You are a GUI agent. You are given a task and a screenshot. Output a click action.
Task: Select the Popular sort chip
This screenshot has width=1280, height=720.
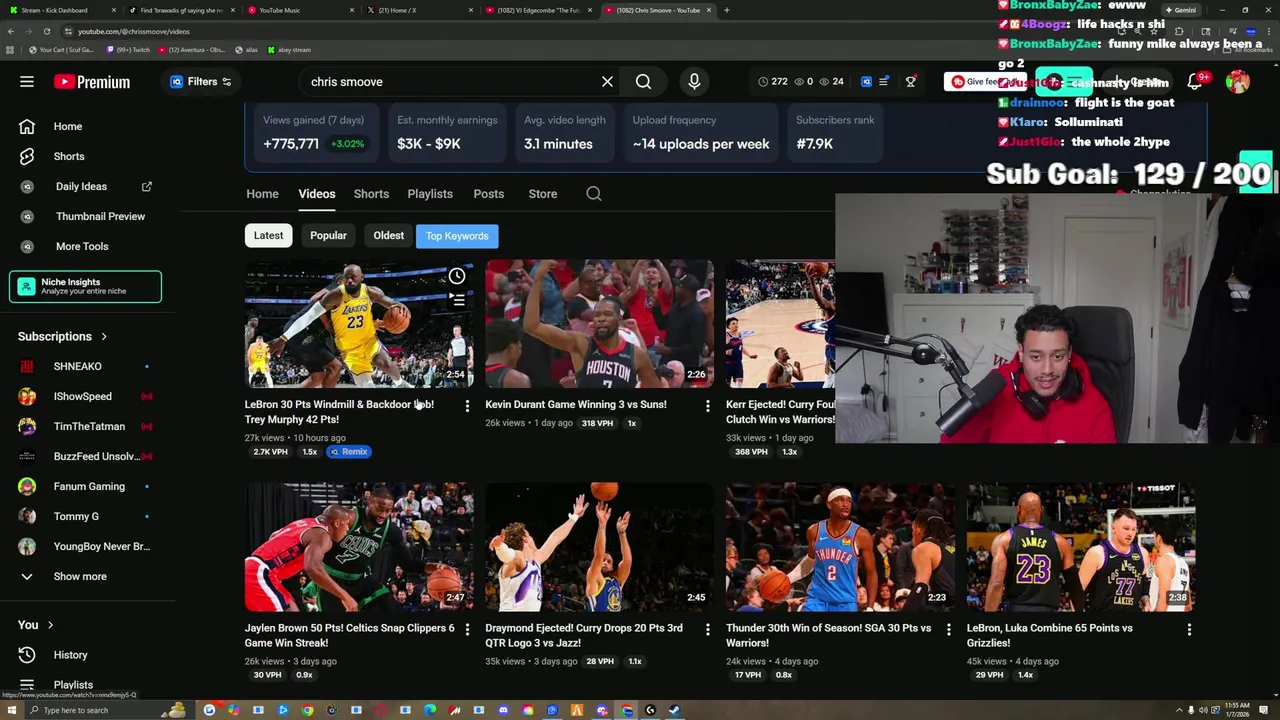(x=328, y=236)
